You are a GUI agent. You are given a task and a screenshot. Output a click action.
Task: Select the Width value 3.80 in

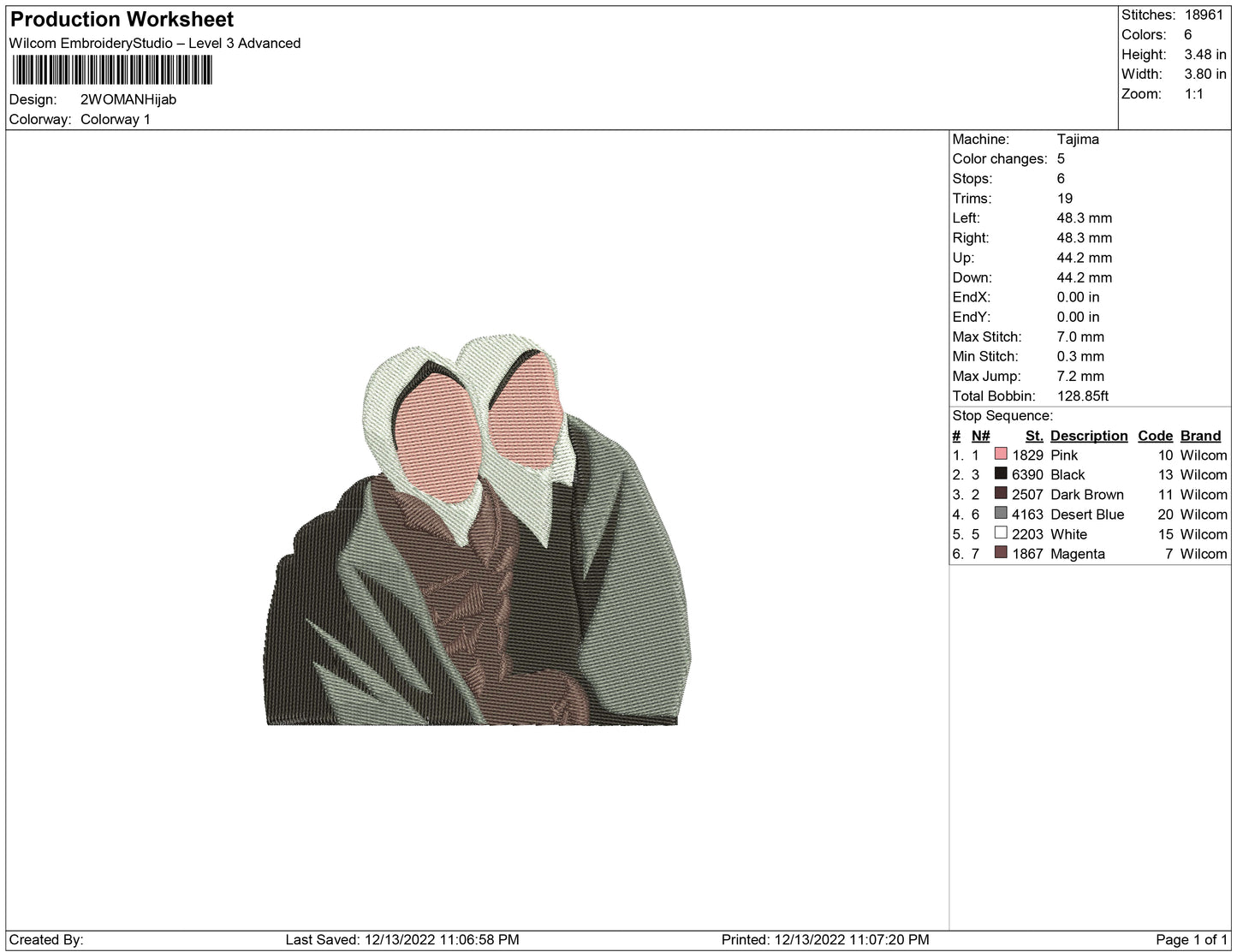coord(1205,74)
